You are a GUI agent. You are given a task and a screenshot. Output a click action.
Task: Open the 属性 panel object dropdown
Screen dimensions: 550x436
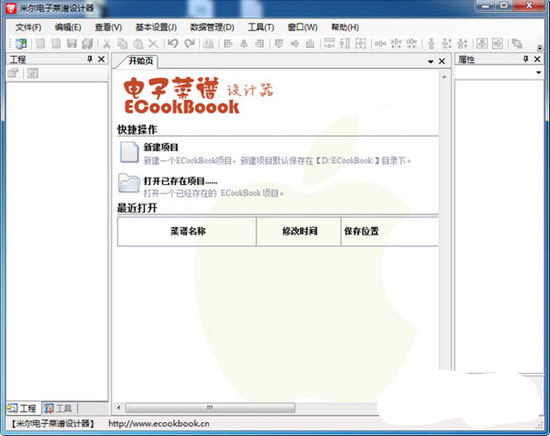point(538,73)
